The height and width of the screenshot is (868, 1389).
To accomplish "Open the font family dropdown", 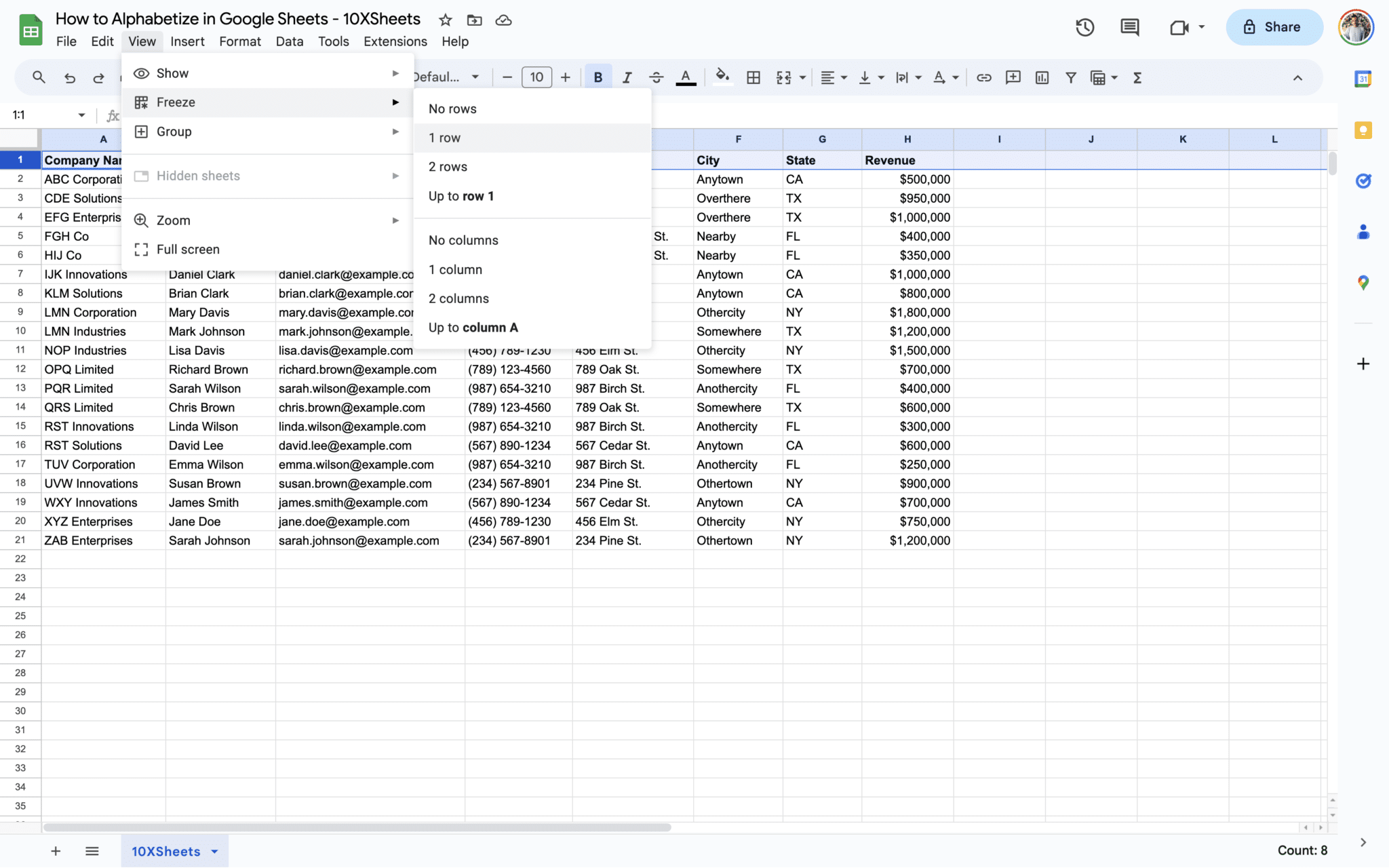I will [446, 77].
